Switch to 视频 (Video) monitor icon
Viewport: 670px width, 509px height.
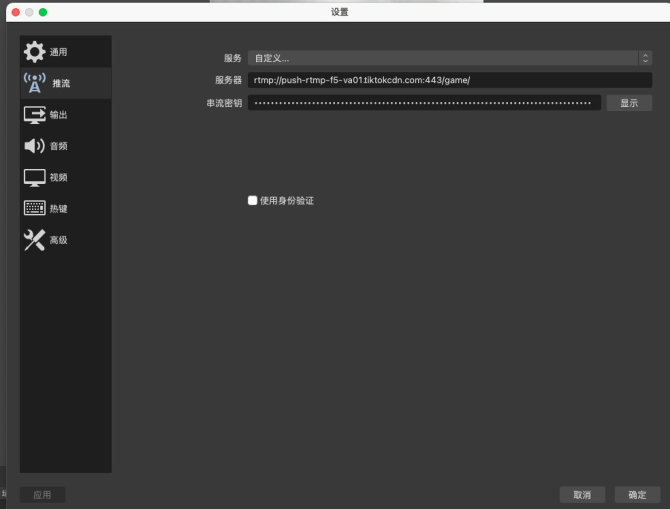[35, 177]
